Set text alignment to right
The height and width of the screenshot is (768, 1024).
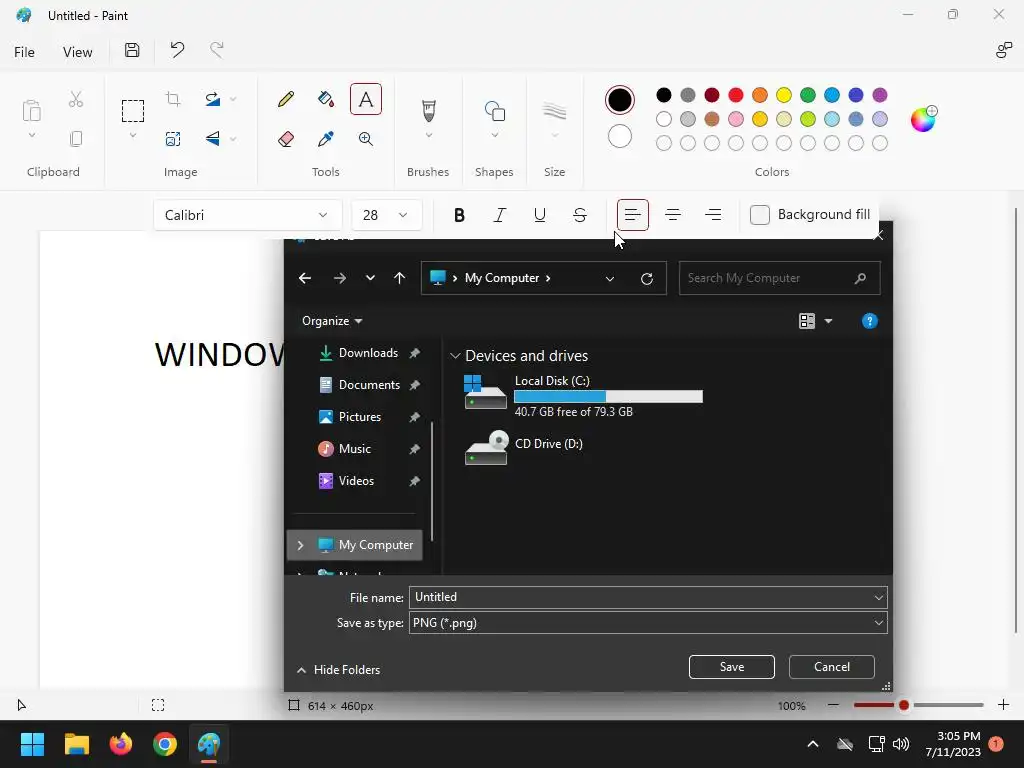pyautogui.click(x=713, y=215)
